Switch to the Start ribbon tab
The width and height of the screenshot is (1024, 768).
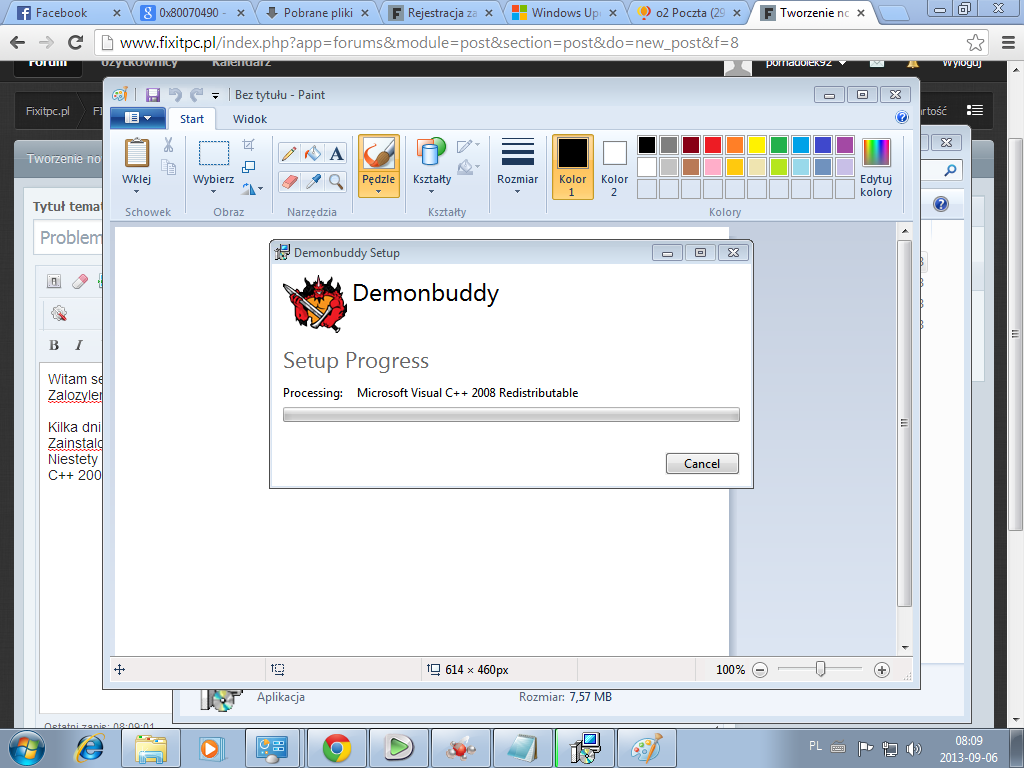(192, 119)
